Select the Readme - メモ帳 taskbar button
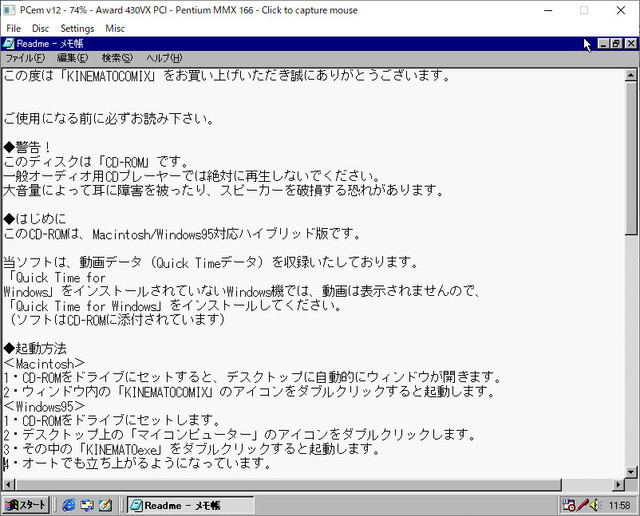 (190, 505)
